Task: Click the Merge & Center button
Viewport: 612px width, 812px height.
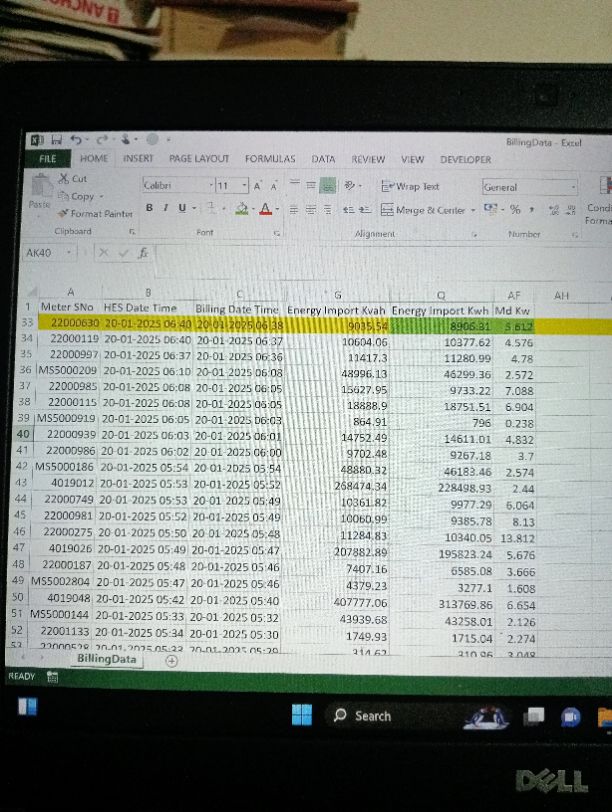Action: point(423,210)
